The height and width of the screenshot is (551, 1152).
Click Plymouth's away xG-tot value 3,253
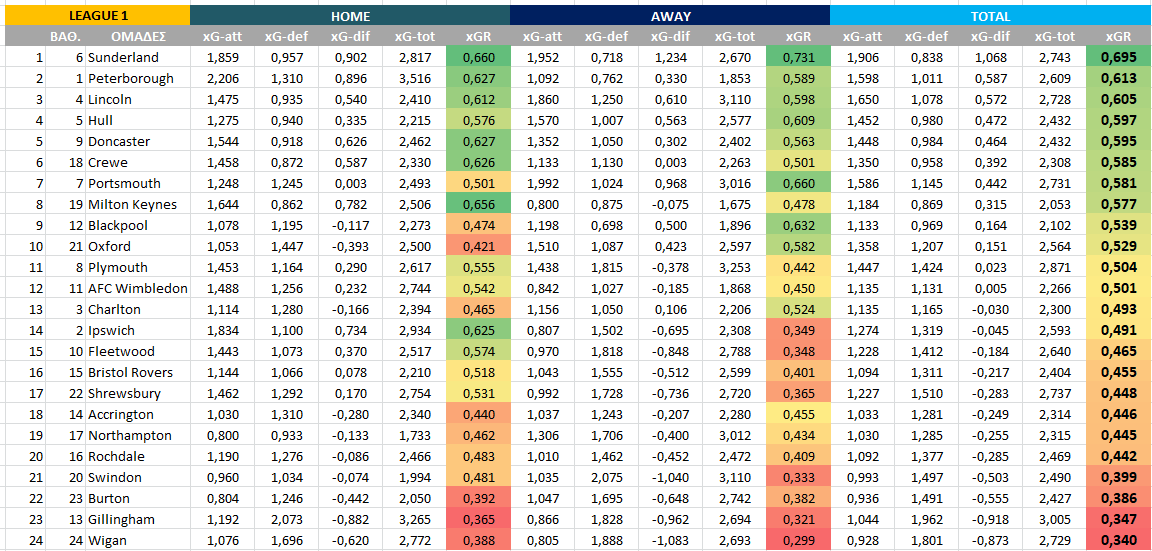point(734,267)
